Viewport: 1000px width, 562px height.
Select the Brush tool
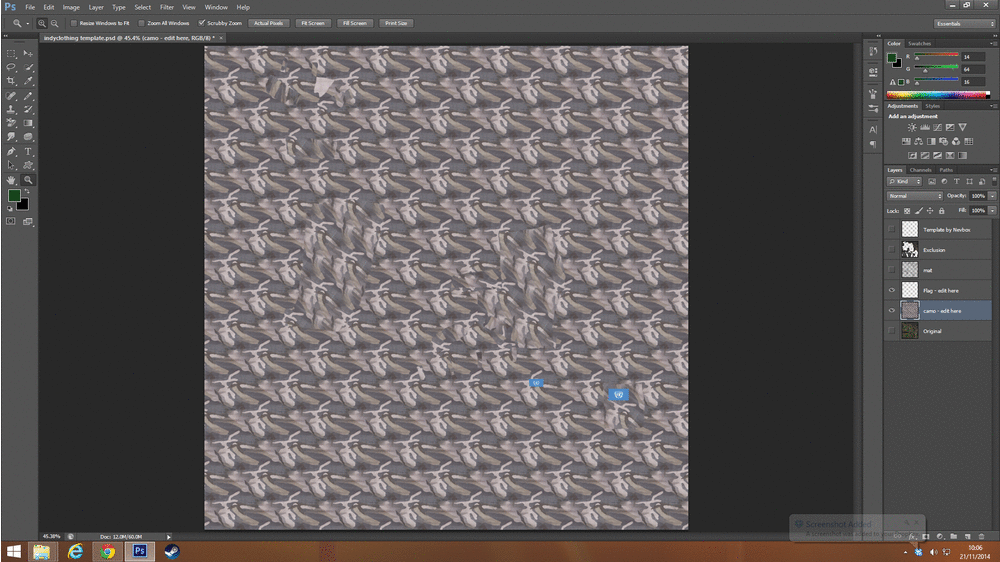tap(28, 96)
